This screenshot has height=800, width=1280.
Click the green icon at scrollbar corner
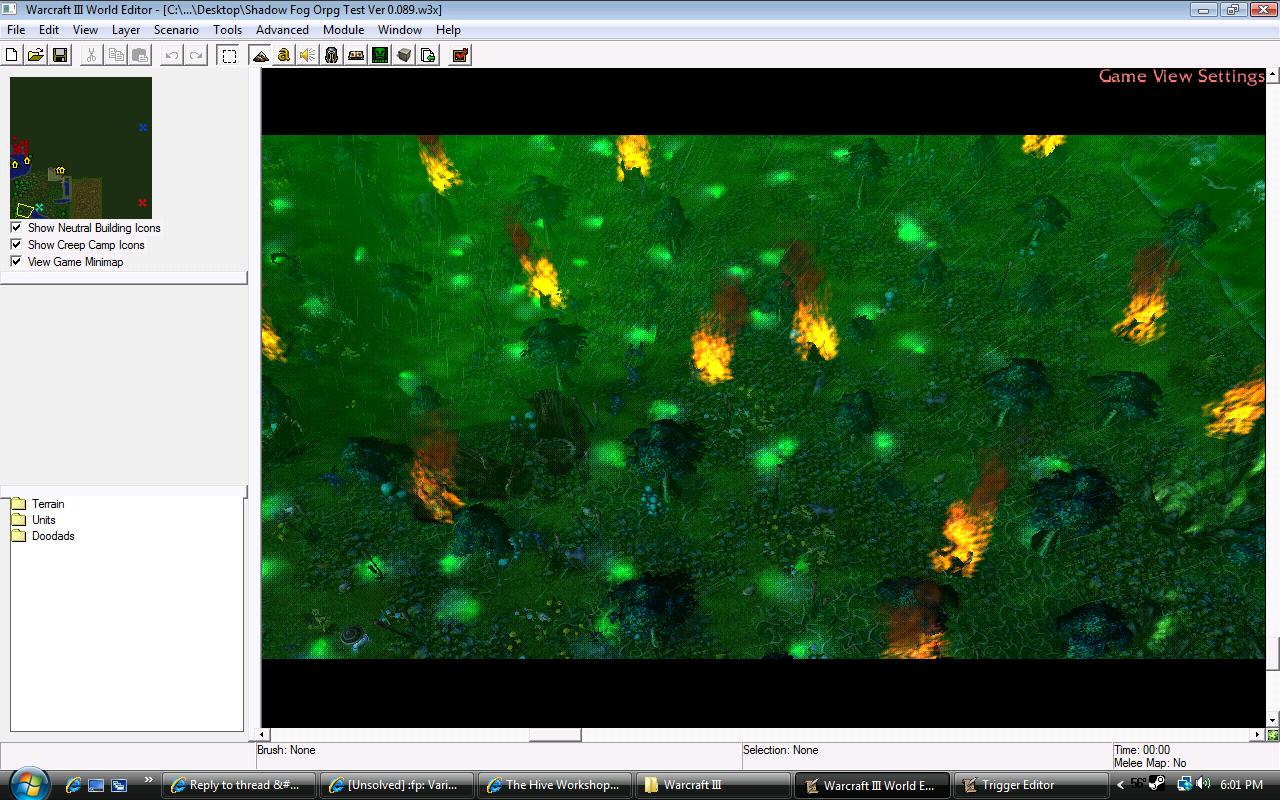1272,735
